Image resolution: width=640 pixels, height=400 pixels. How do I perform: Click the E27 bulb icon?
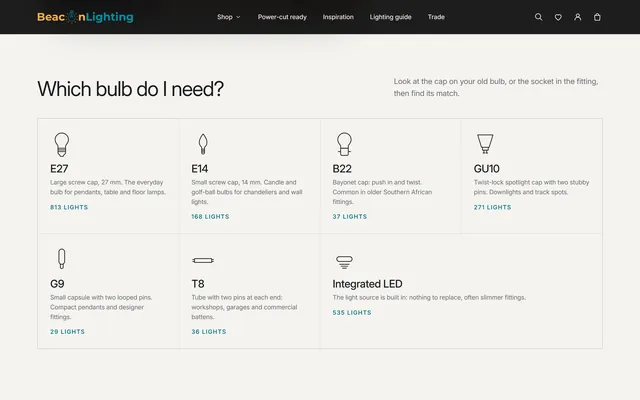[62, 144]
